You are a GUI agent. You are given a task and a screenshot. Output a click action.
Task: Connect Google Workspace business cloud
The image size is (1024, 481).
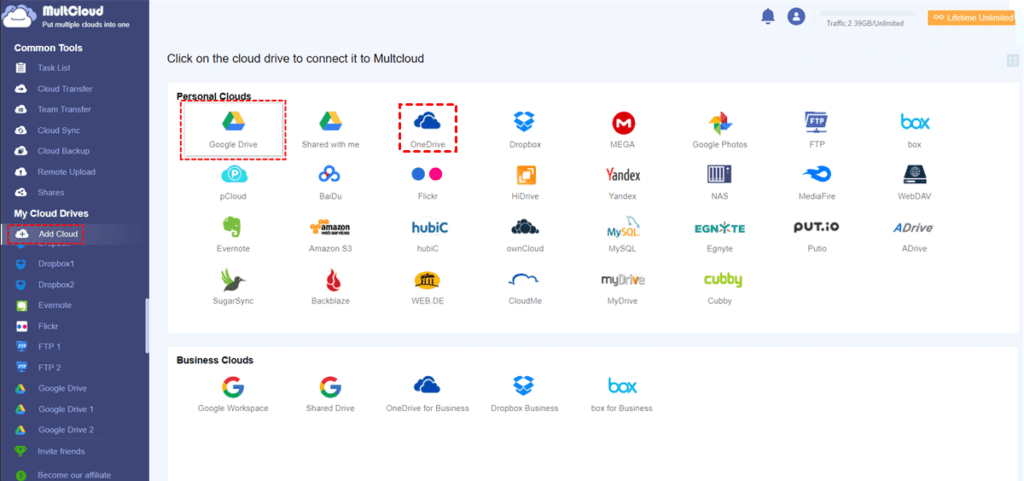[x=233, y=394]
